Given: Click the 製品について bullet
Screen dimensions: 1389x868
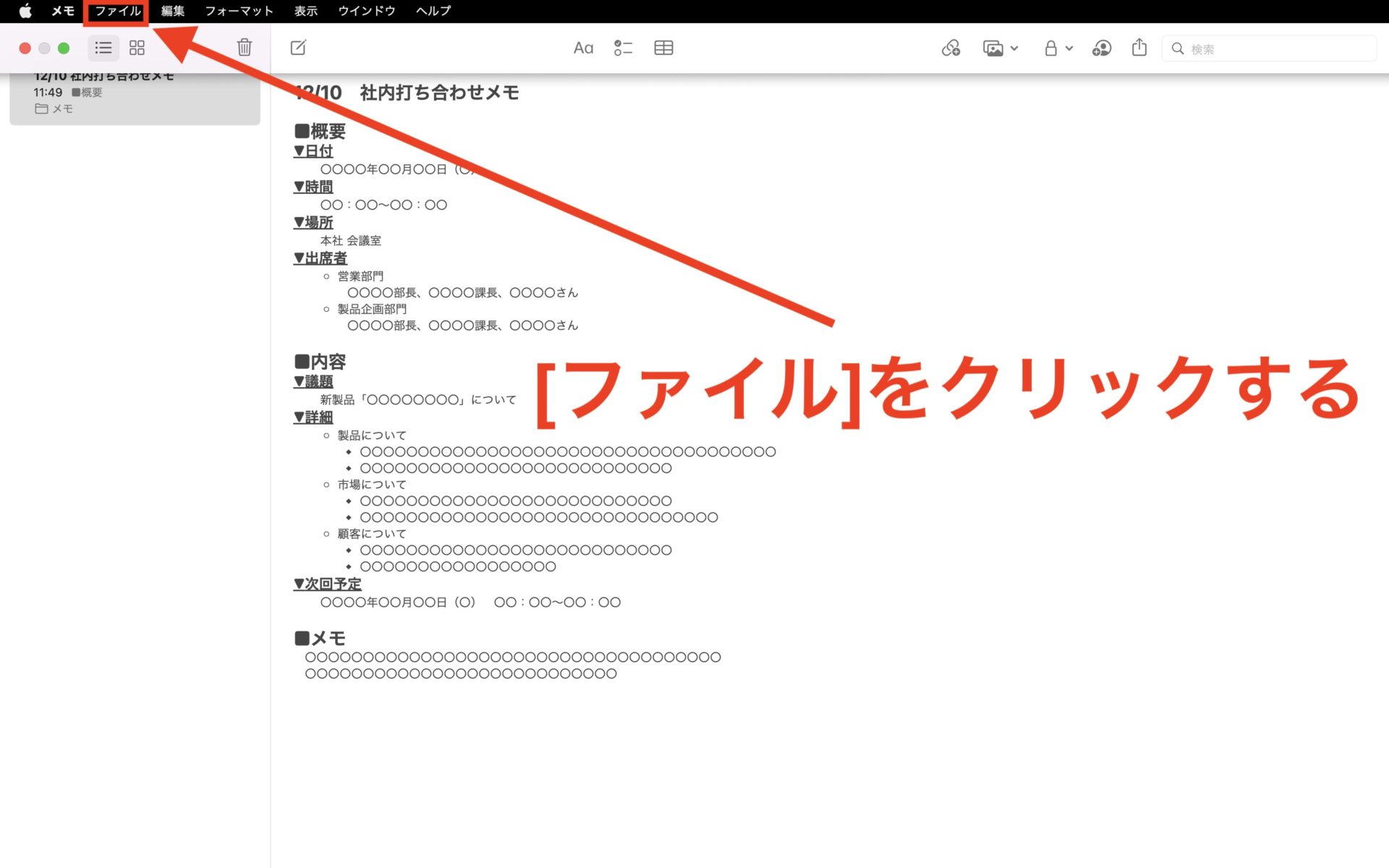Looking at the screenshot, I should tap(372, 435).
